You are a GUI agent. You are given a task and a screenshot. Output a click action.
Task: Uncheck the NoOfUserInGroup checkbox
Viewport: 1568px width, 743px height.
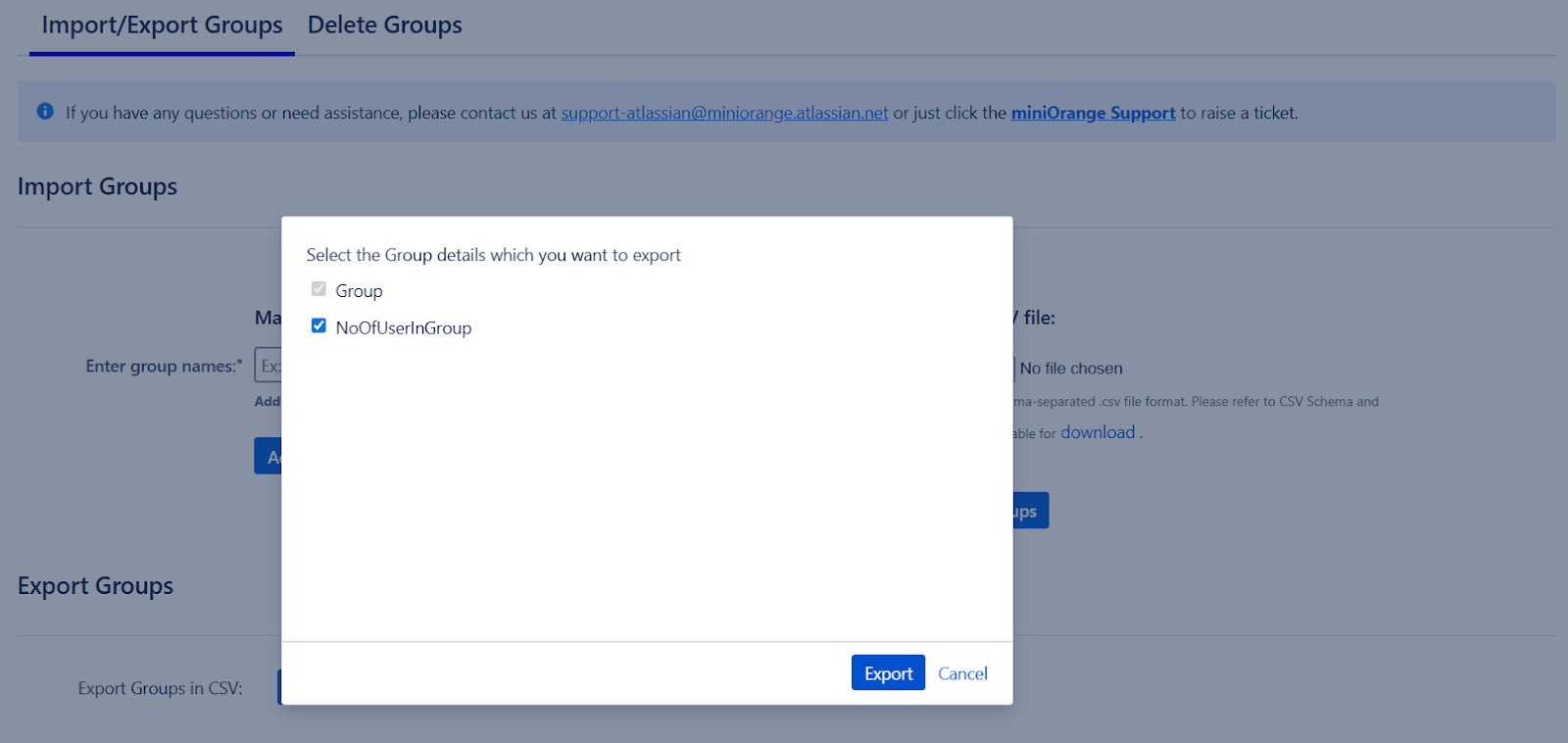[x=318, y=326]
